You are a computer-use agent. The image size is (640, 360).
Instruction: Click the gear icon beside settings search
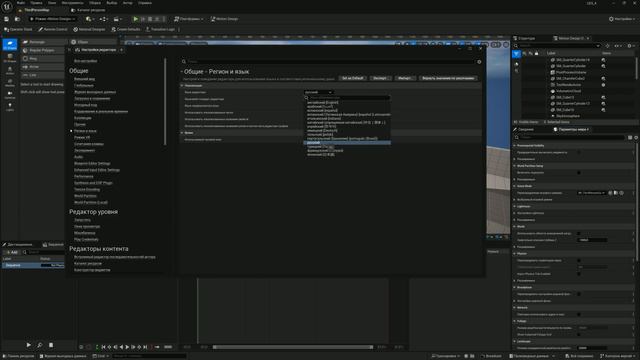[479, 62]
